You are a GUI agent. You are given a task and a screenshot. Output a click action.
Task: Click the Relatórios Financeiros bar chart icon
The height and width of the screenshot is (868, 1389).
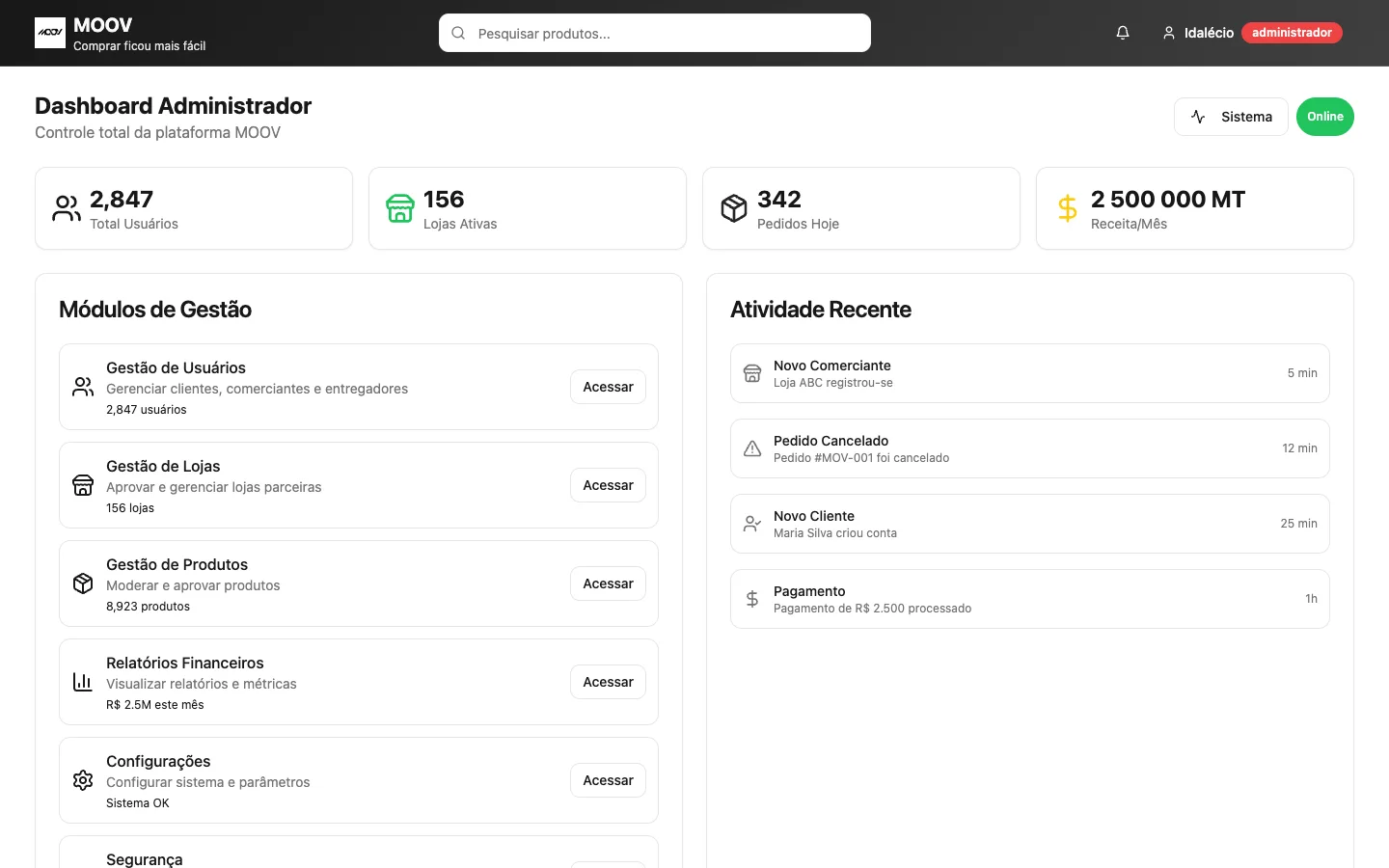point(83,682)
